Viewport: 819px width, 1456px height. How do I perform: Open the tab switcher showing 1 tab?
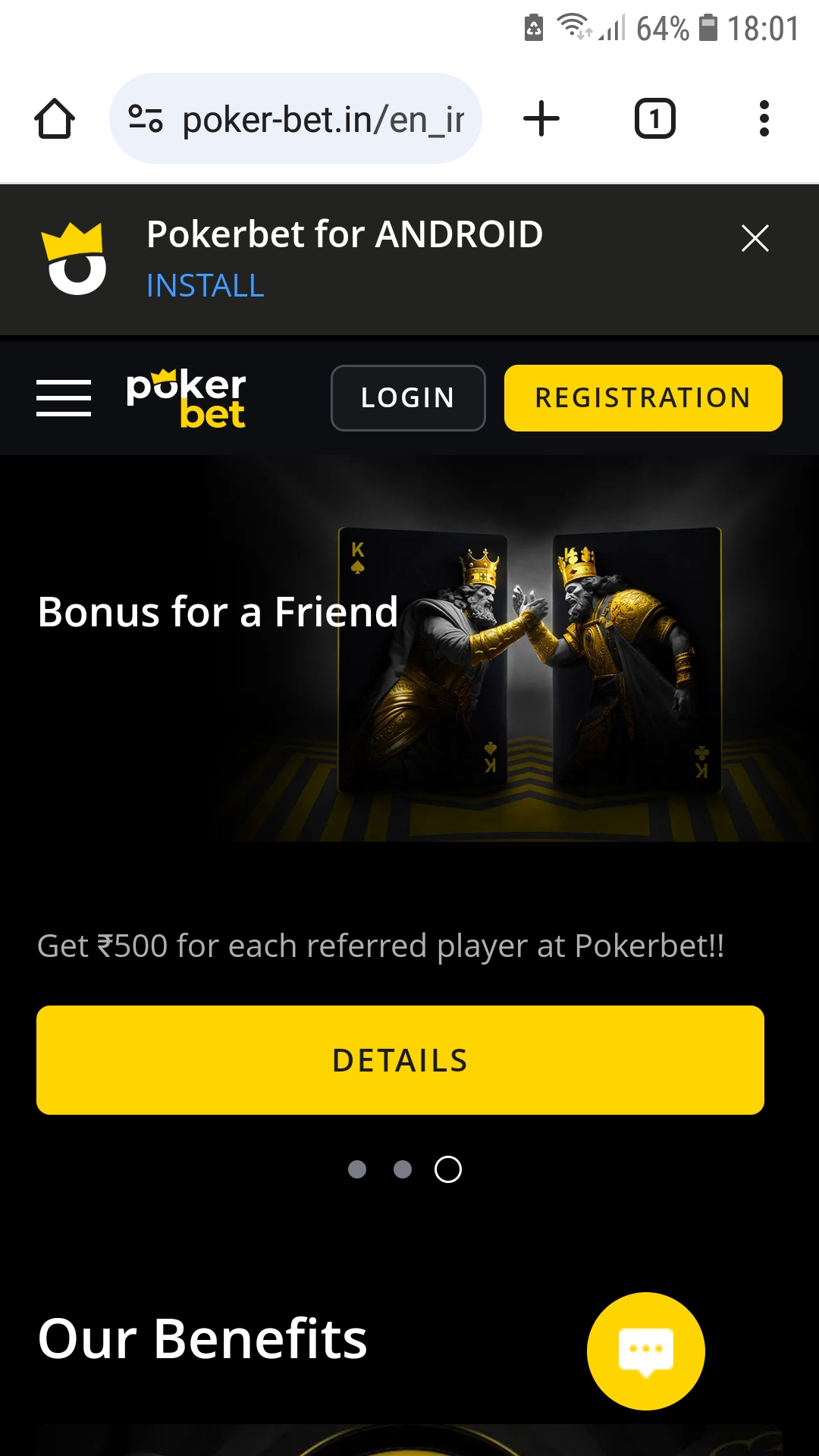pyautogui.click(x=654, y=119)
